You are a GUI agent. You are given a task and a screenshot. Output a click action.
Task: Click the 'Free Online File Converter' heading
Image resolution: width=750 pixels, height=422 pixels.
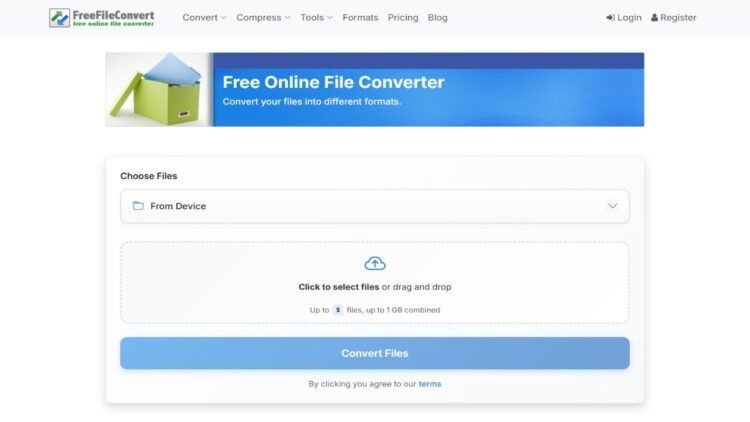pyautogui.click(x=333, y=82)
